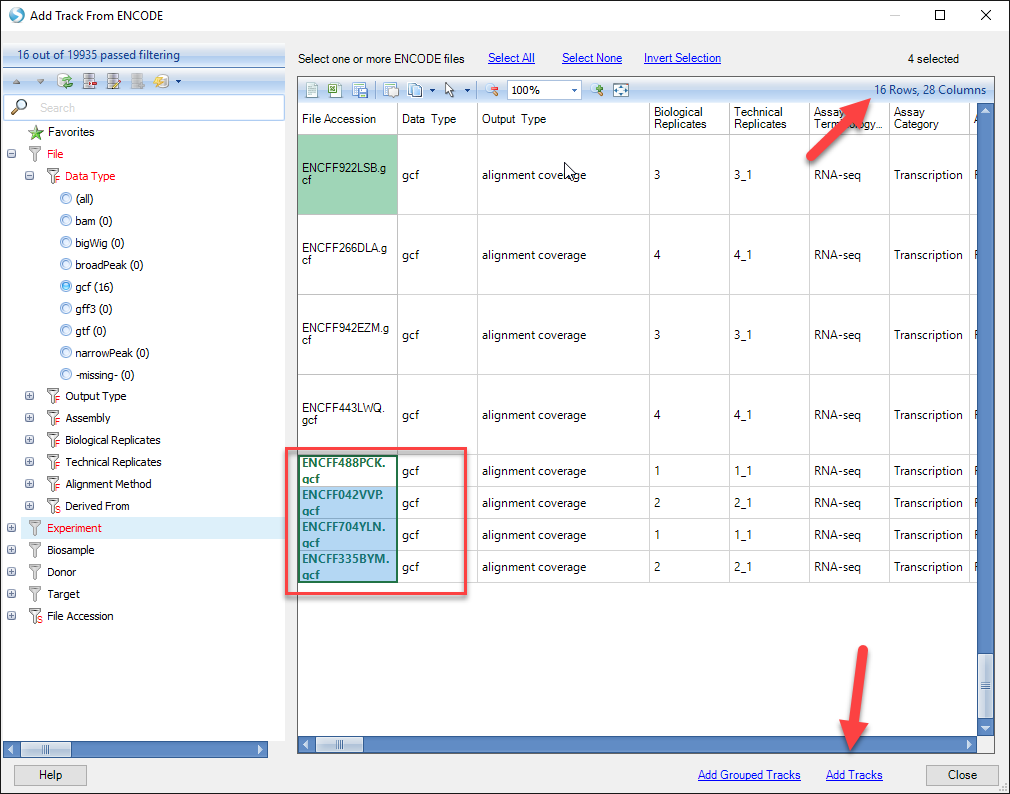This screenshot has height=794, width=1010.
Task: Click the Add Grouped Tracks link
Action: pos(749,775)
